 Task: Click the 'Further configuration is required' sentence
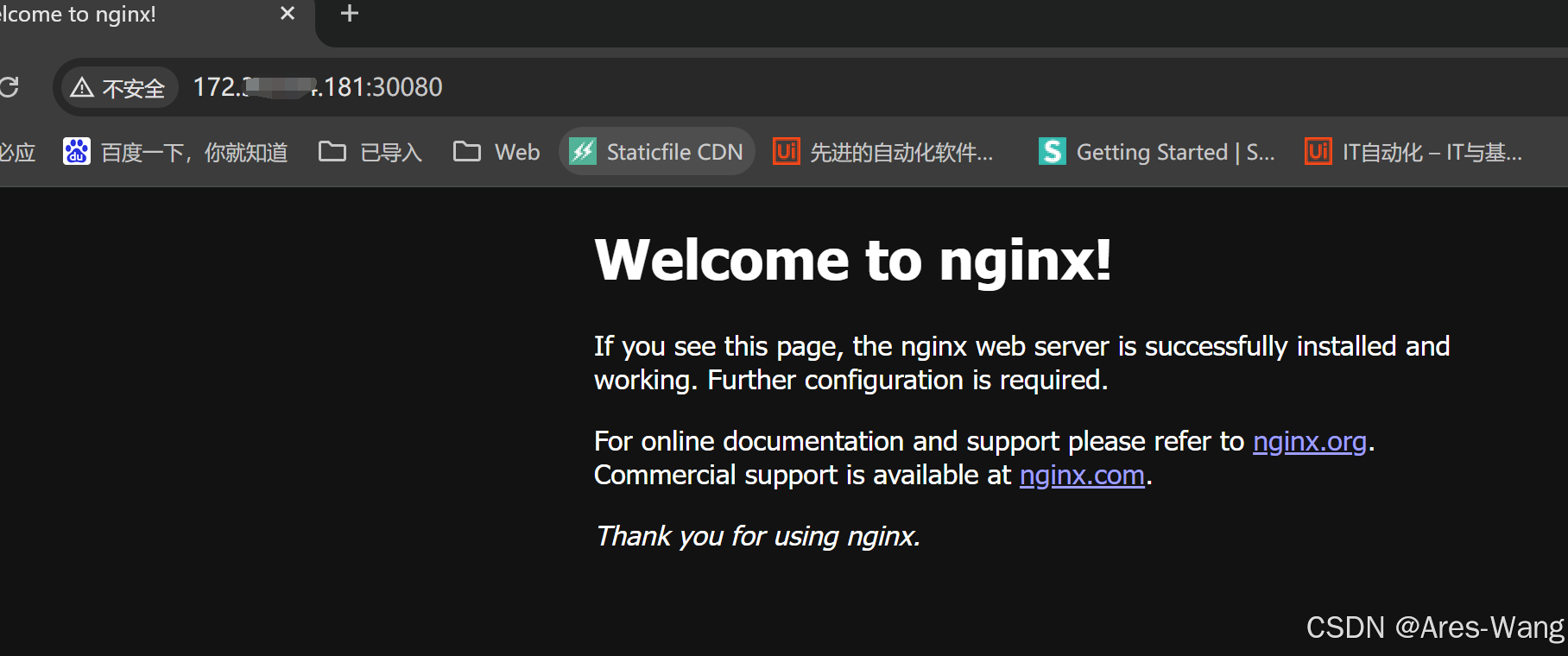pyautogui.click(x=907, y=380)
